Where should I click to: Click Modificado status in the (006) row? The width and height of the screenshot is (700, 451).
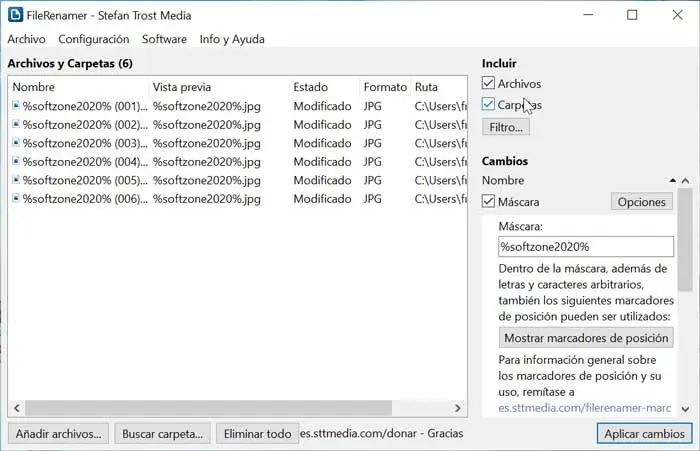322,199
